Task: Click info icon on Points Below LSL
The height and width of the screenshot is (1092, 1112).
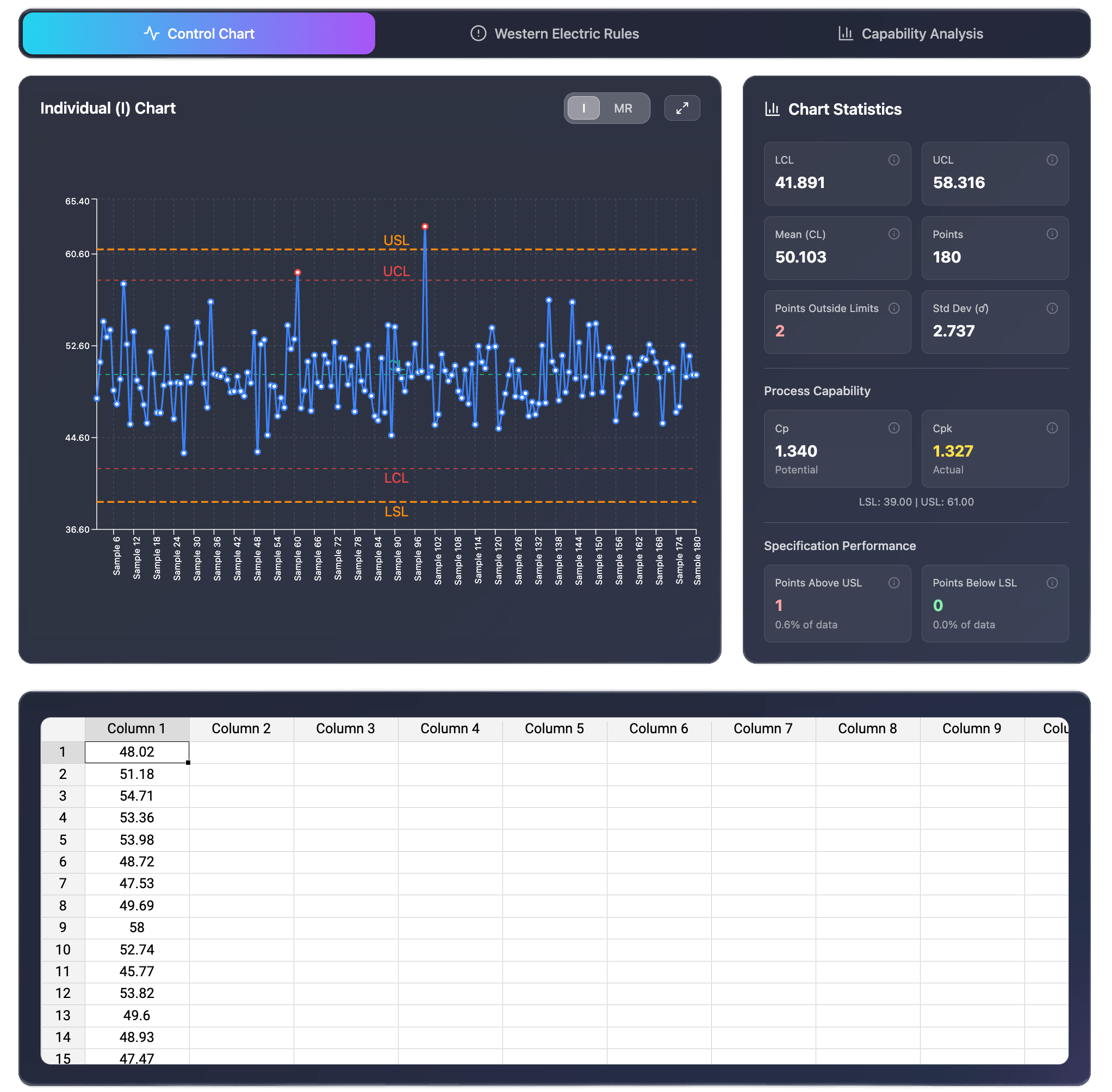Action: click(x=1051, y=583)
